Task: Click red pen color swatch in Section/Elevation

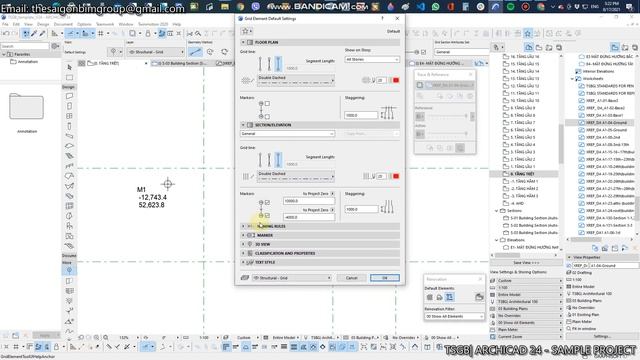Action: tap(396, 176)
